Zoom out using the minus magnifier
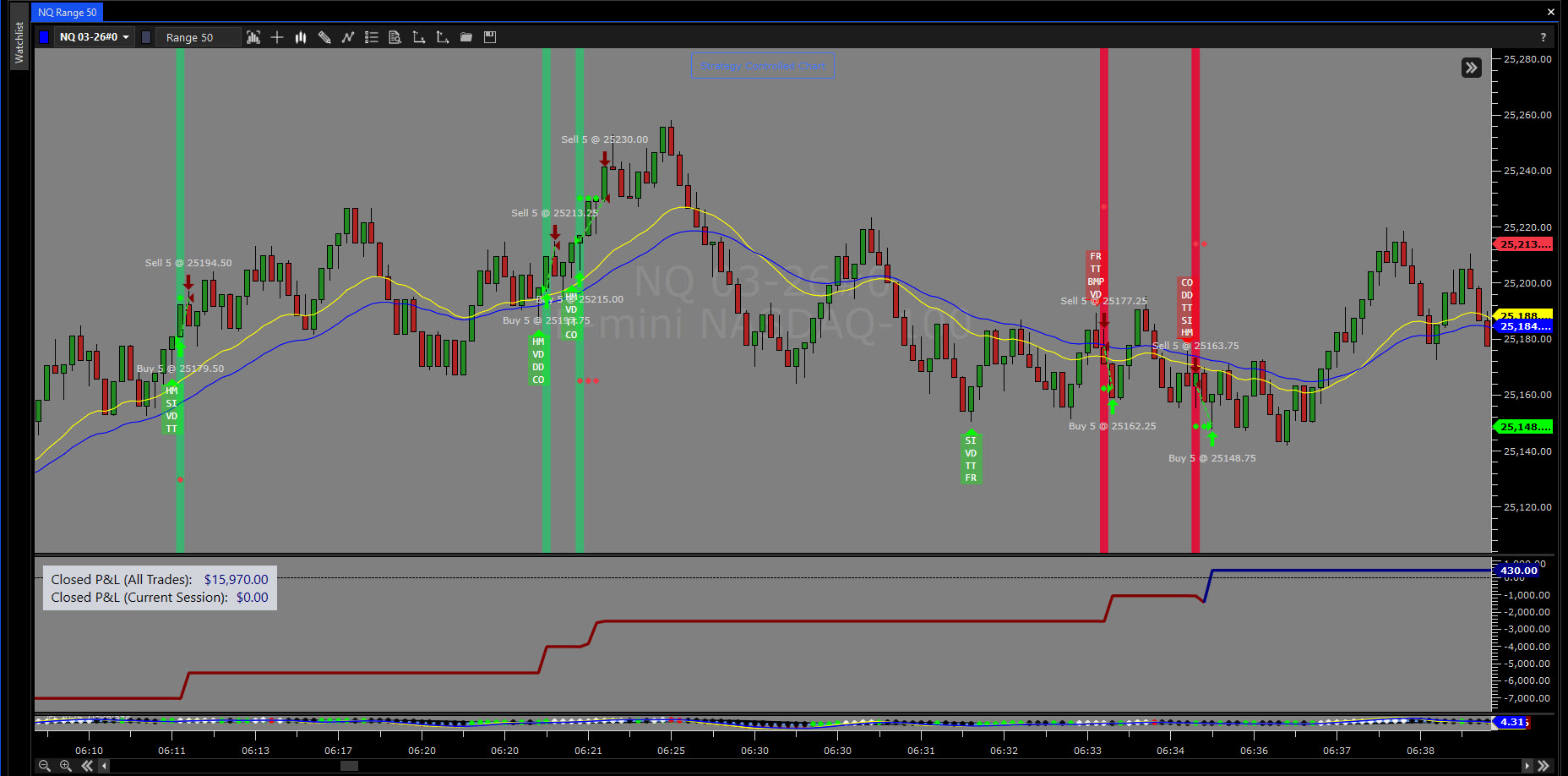 [x=45, y=766]
